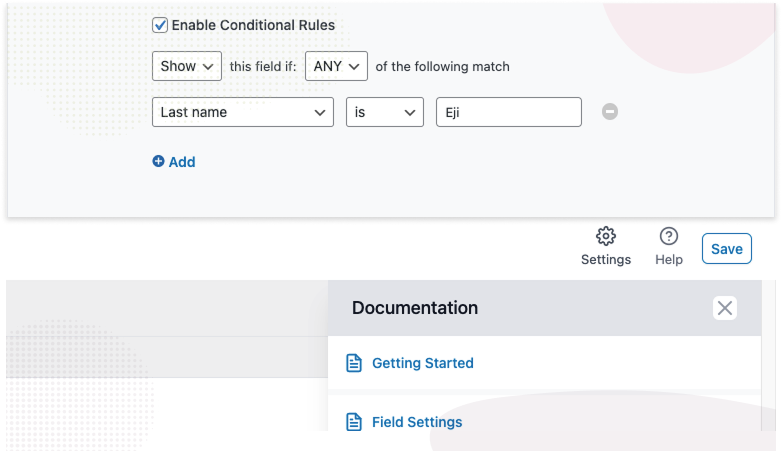Remove the rule with the minus icon
Screen dimensions: 782x451
pos(609,111)
